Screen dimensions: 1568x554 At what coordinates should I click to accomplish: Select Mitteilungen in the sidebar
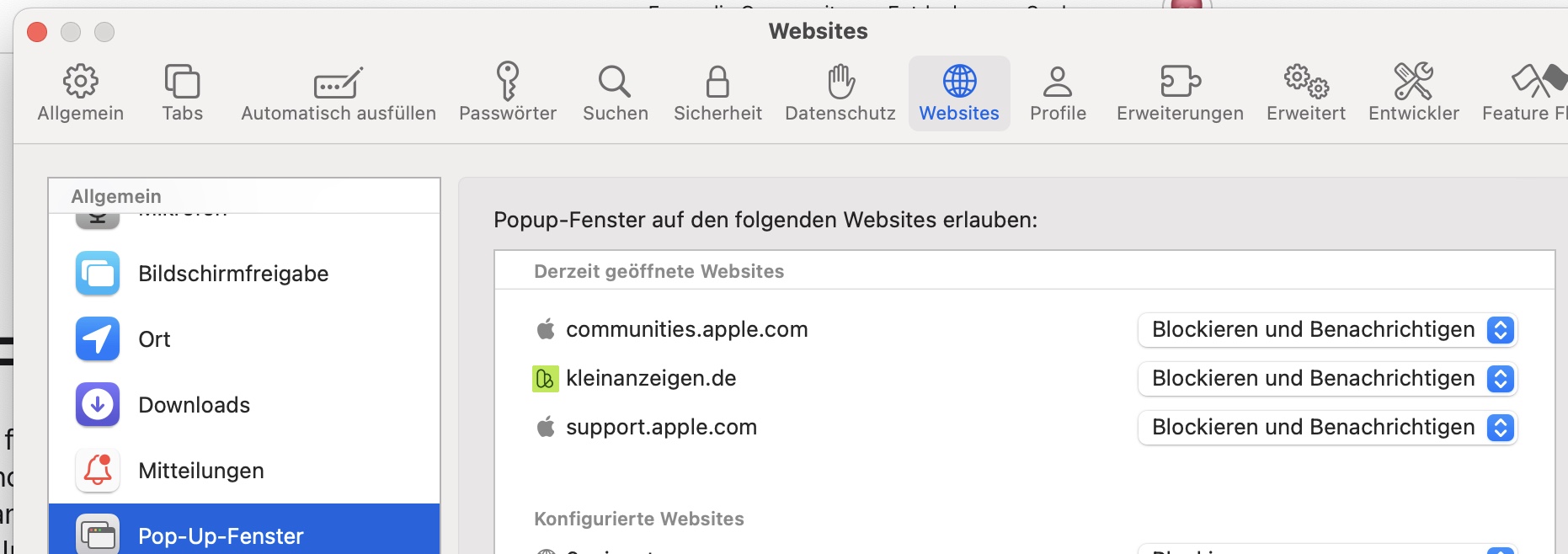(200, 471)
